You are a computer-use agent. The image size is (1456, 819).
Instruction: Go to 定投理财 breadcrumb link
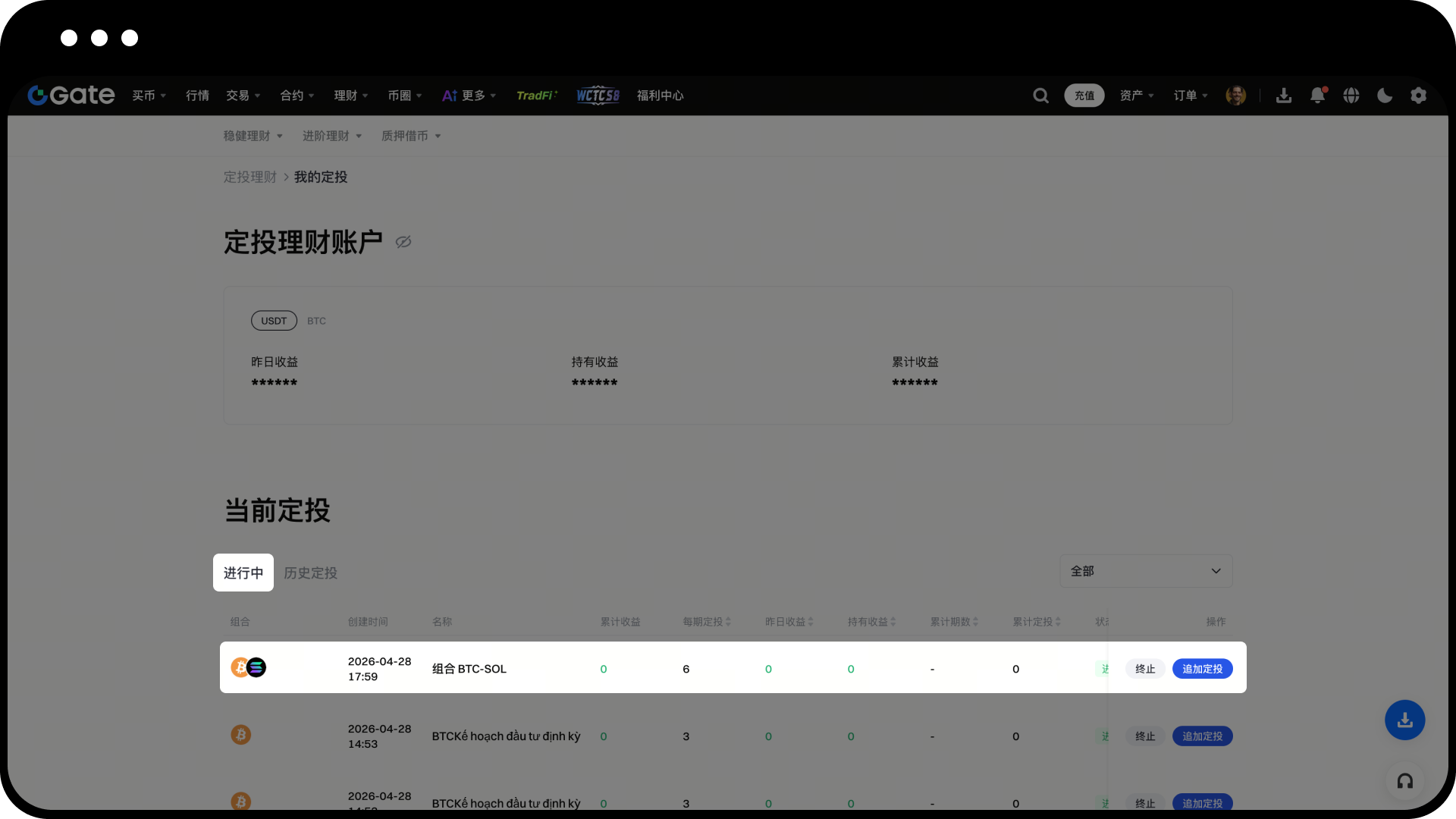[x=250, y=177]
